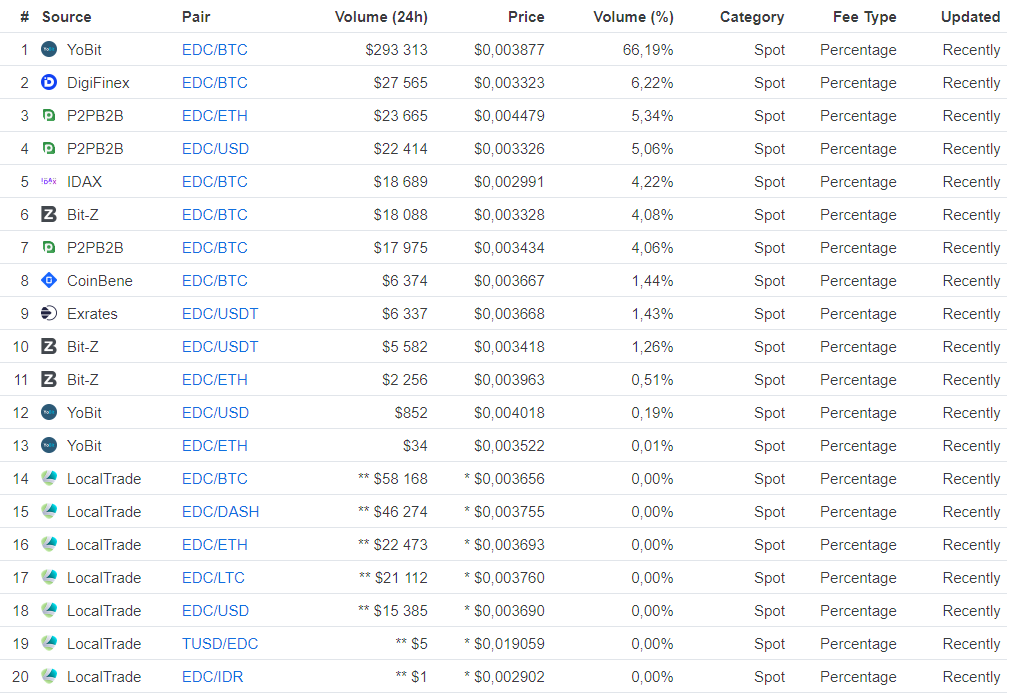Select the $34 volume cell
The height and width of the screenshot is (695, 1020).
tap(415, 446)
